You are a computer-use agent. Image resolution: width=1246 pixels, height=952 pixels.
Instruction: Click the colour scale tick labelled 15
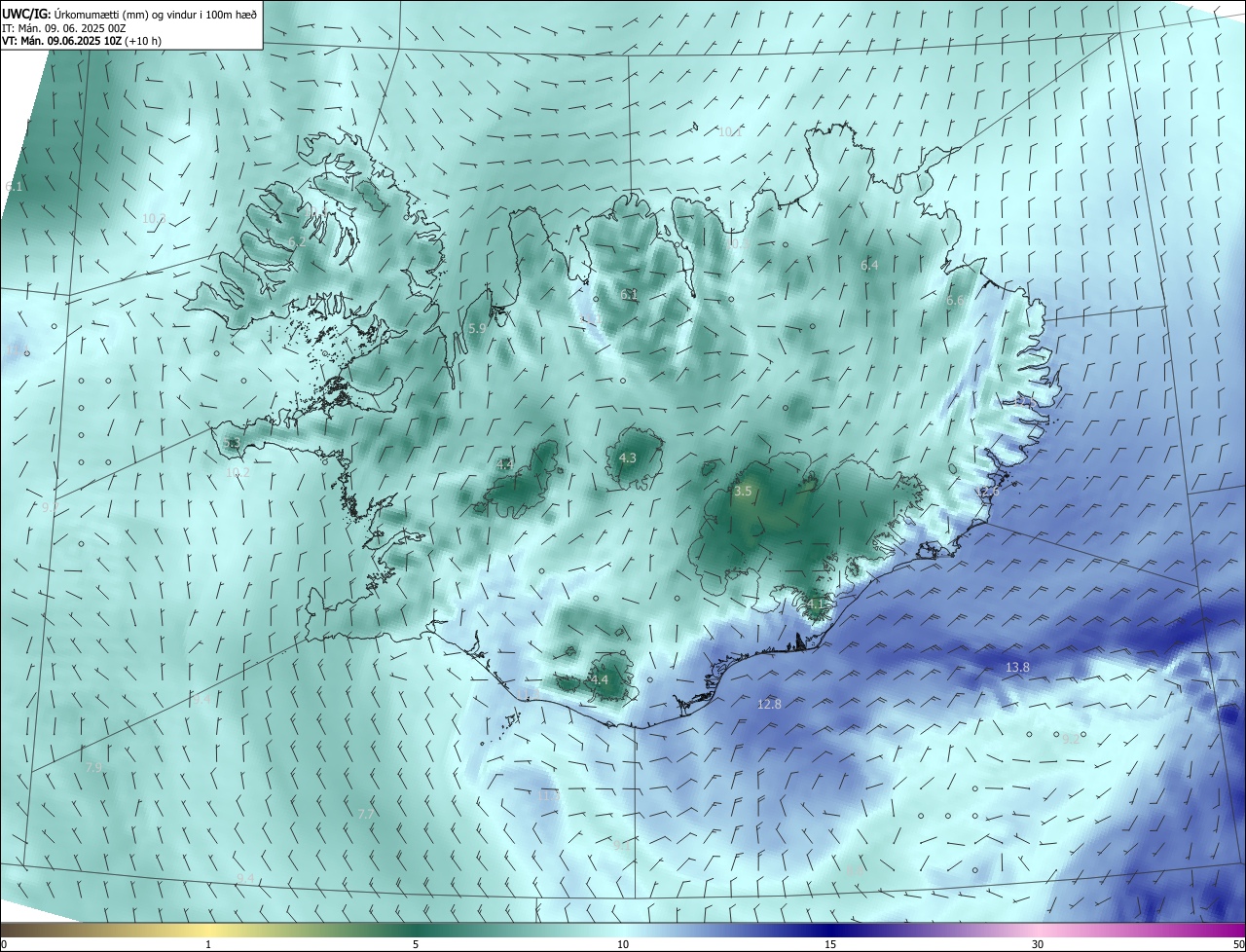[830, 945]
